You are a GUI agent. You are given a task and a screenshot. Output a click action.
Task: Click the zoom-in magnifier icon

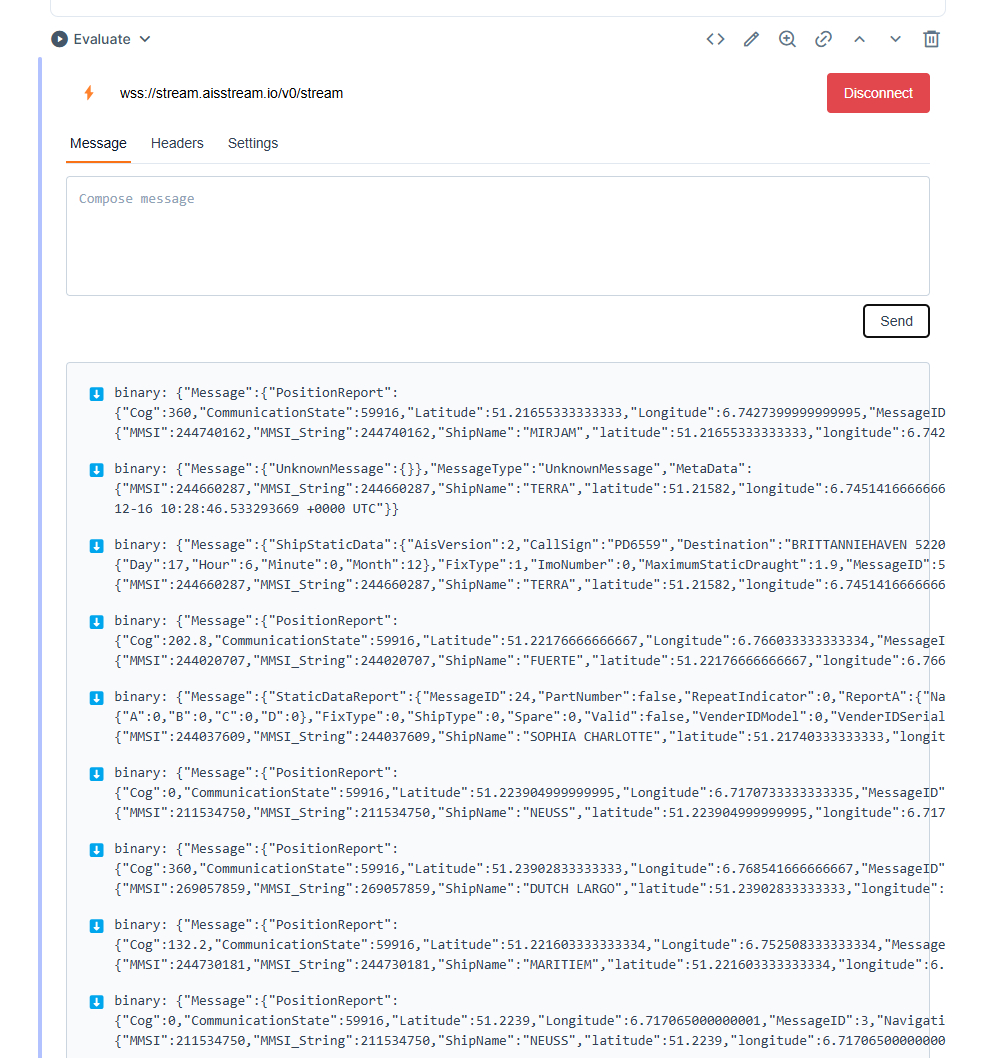pos(787,39)
